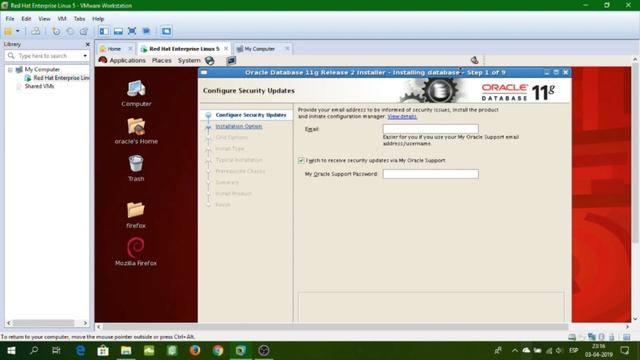Open the Computer desktop icon

(136, 93)
